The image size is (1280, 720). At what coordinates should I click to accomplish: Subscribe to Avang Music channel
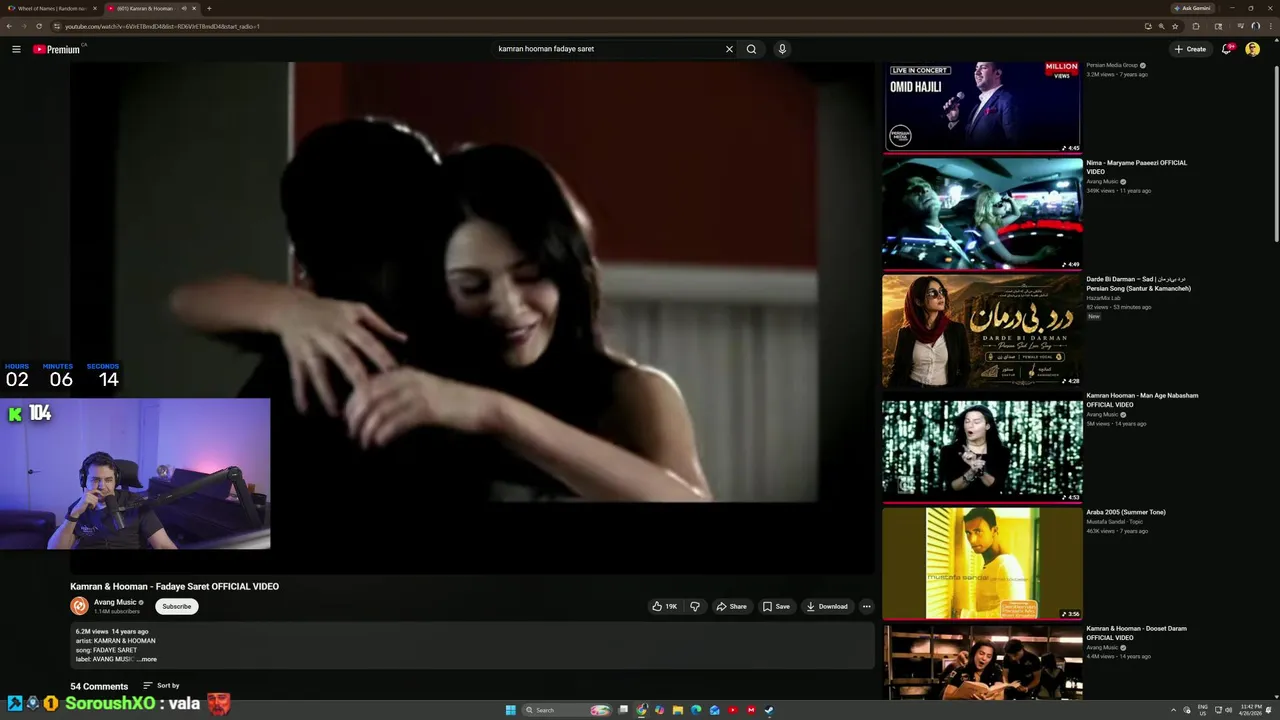pyautogui.click(x=177, y=606)
